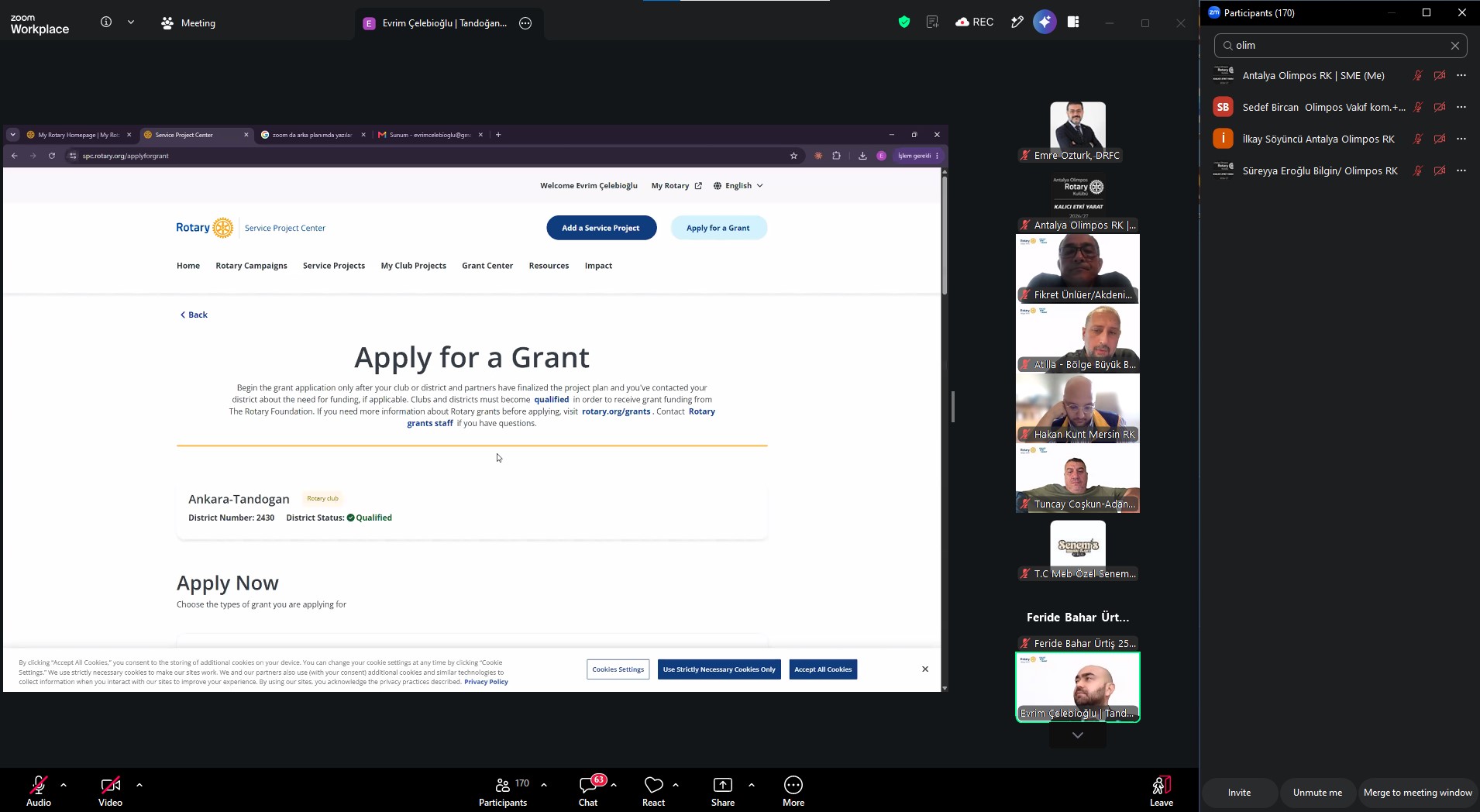Open more options for Sedef Bircan
Image resolution: width=1480 pixels, height=812 pixels.
pyautogui.click(x=1461, y=107)
